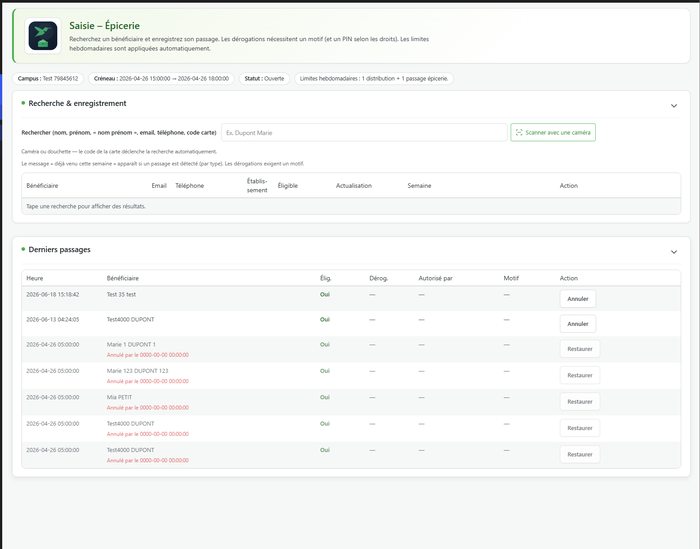This screenshot has width=700, height=549.
Task: Click the Éligible column header
Action: tap(288, 186)
